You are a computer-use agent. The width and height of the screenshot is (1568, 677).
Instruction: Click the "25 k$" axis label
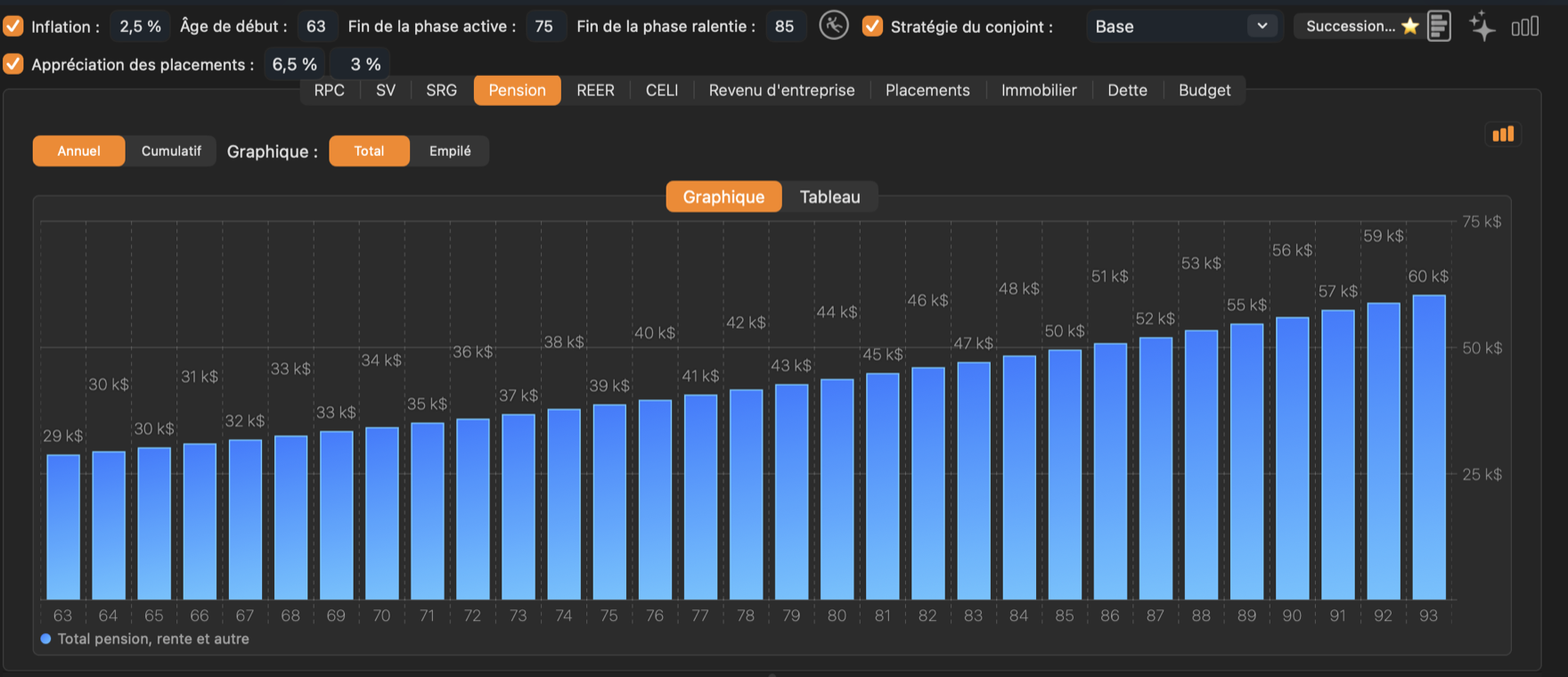1482,474
